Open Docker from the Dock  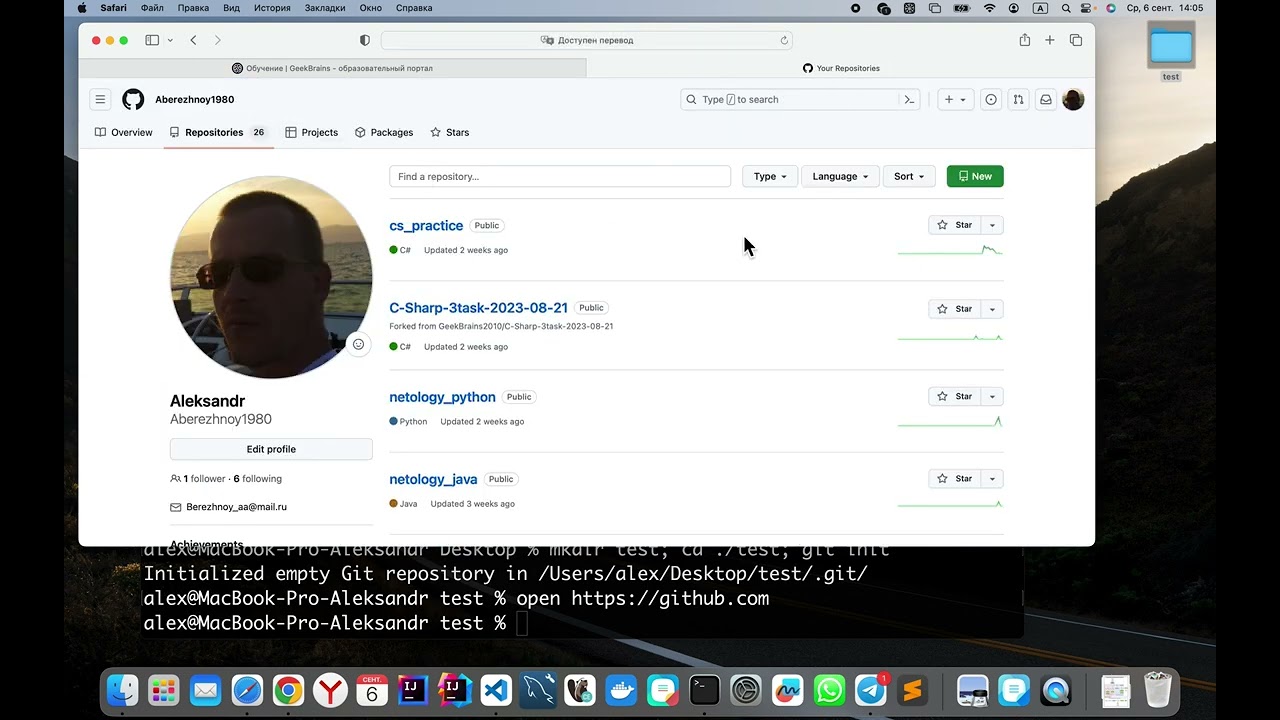pyautogui.click(x=621, y=690)
